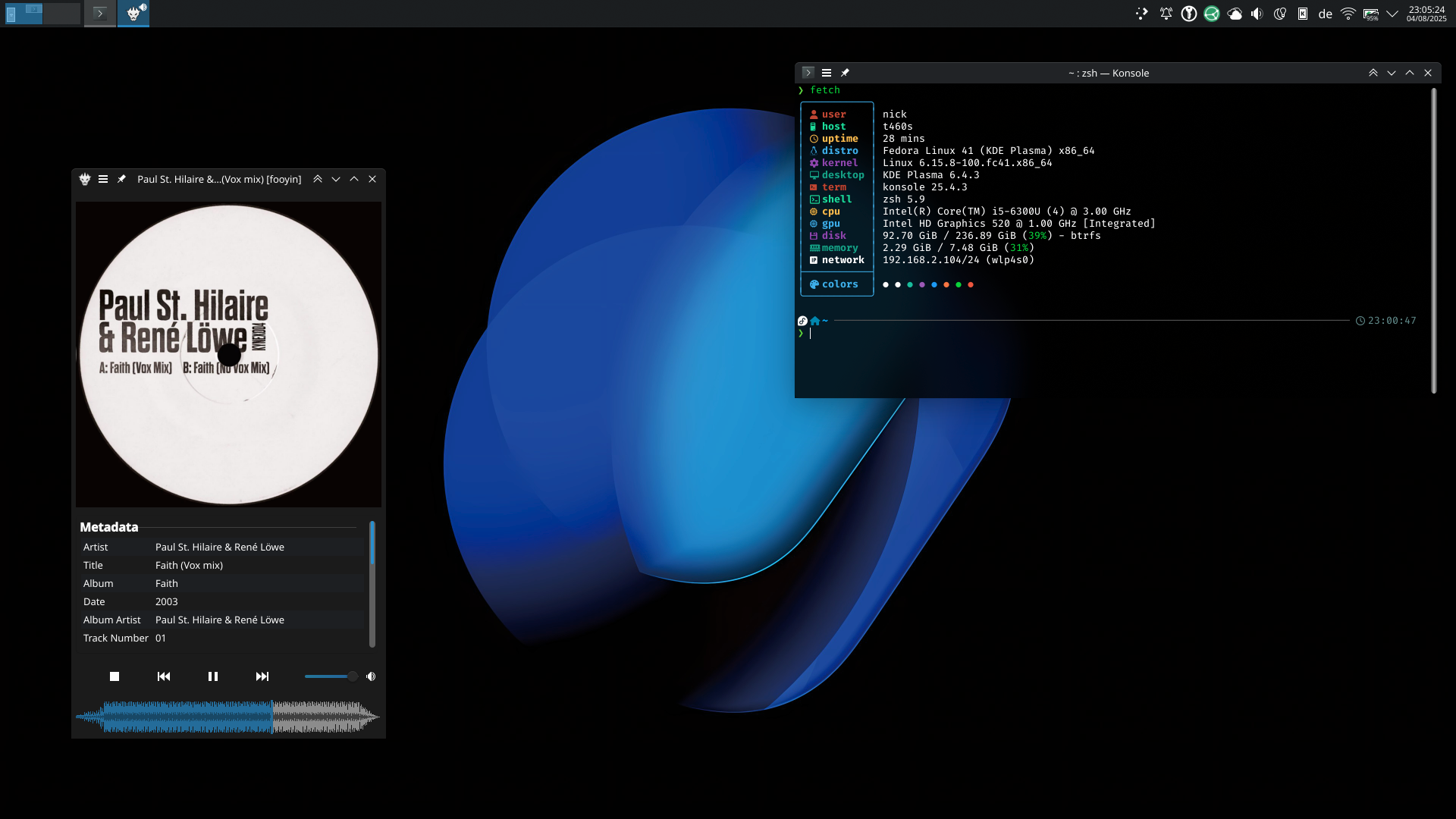This screenshot has height=819, width=1456.
Task: Click the Konsole vertical scrollbar
Action: coord(1434,241)
